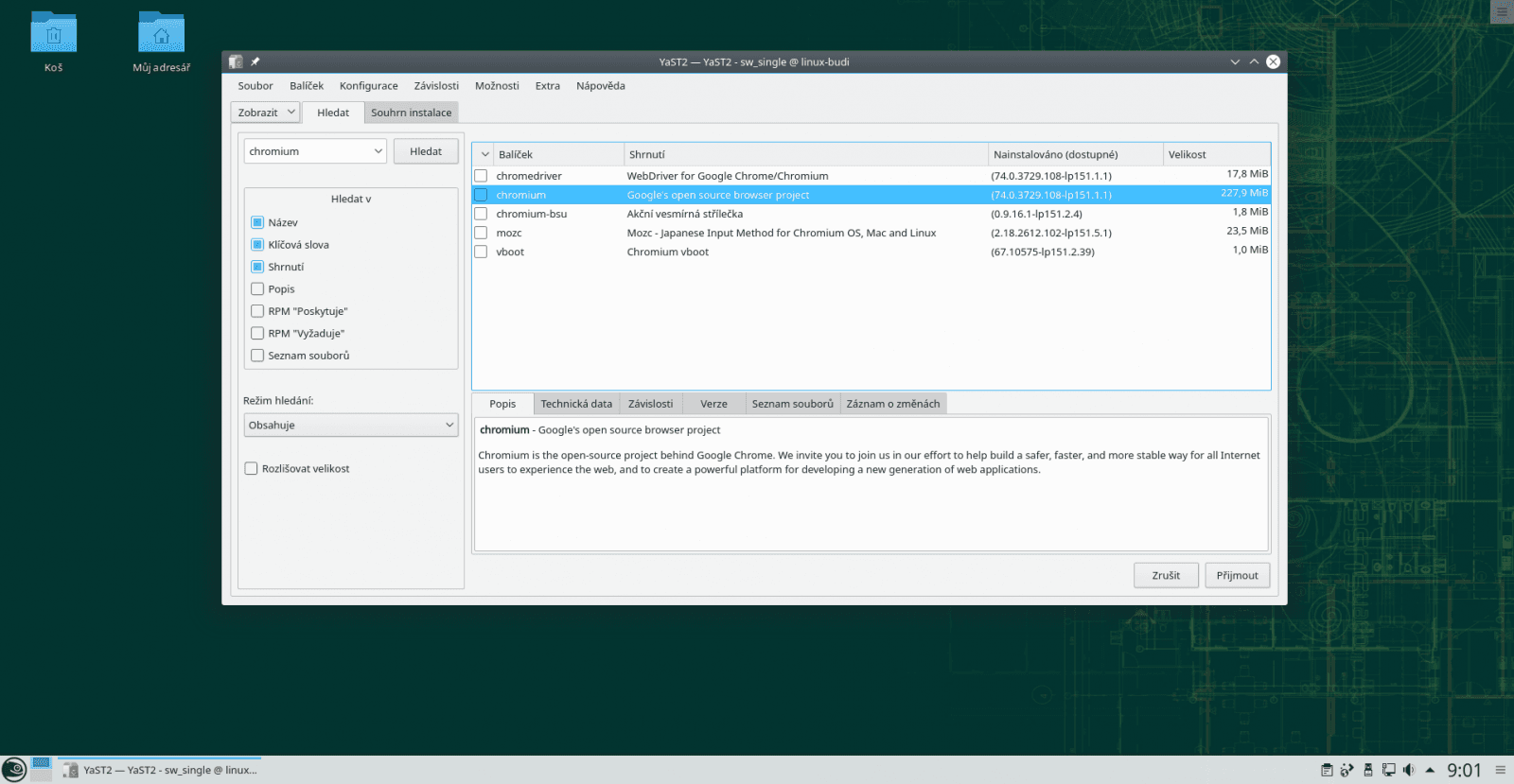Select the Závislosti details tab

click(x=651, y=404)
